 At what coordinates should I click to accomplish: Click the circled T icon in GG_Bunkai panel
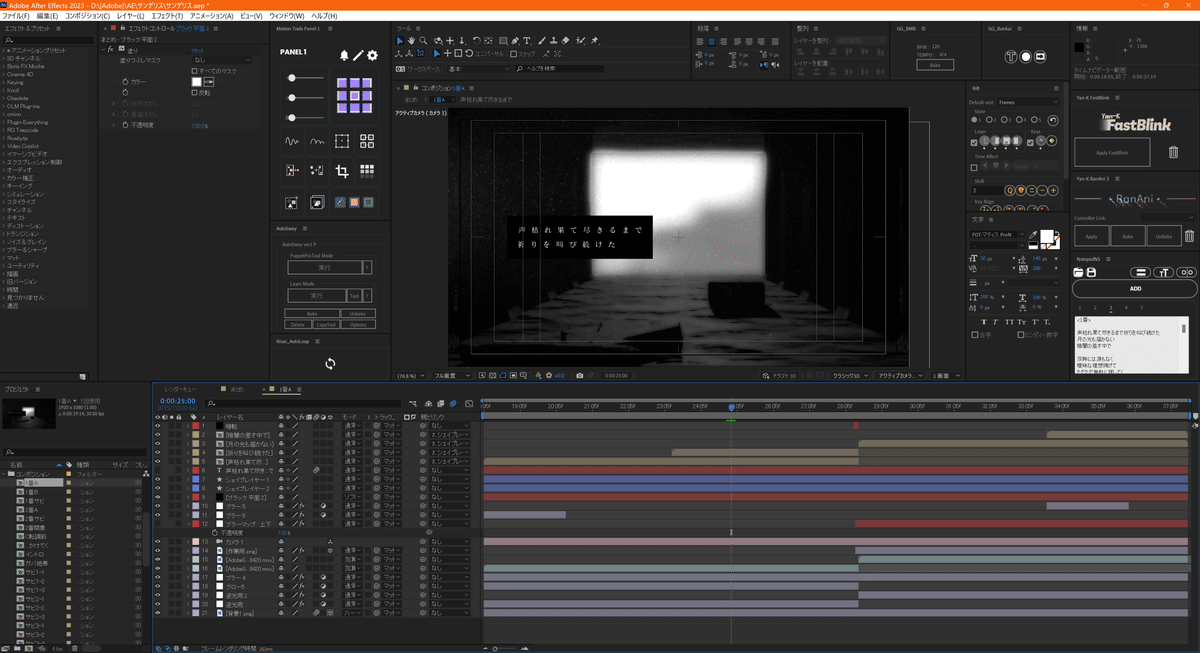pos(1011,57)
